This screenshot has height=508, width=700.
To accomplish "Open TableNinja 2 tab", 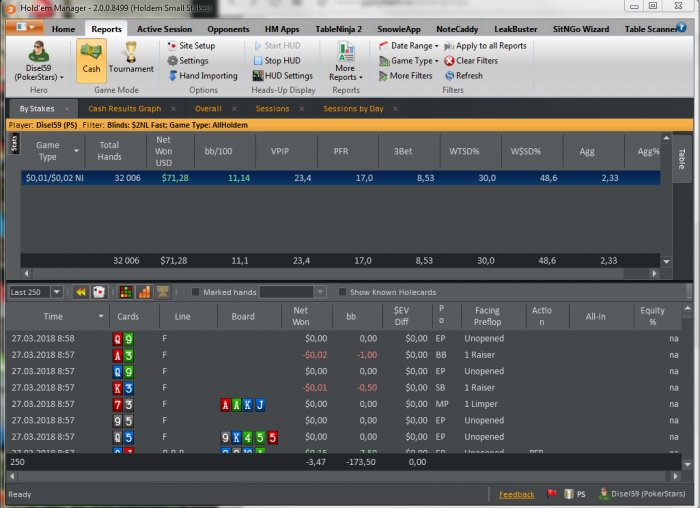I will point(338,29).
